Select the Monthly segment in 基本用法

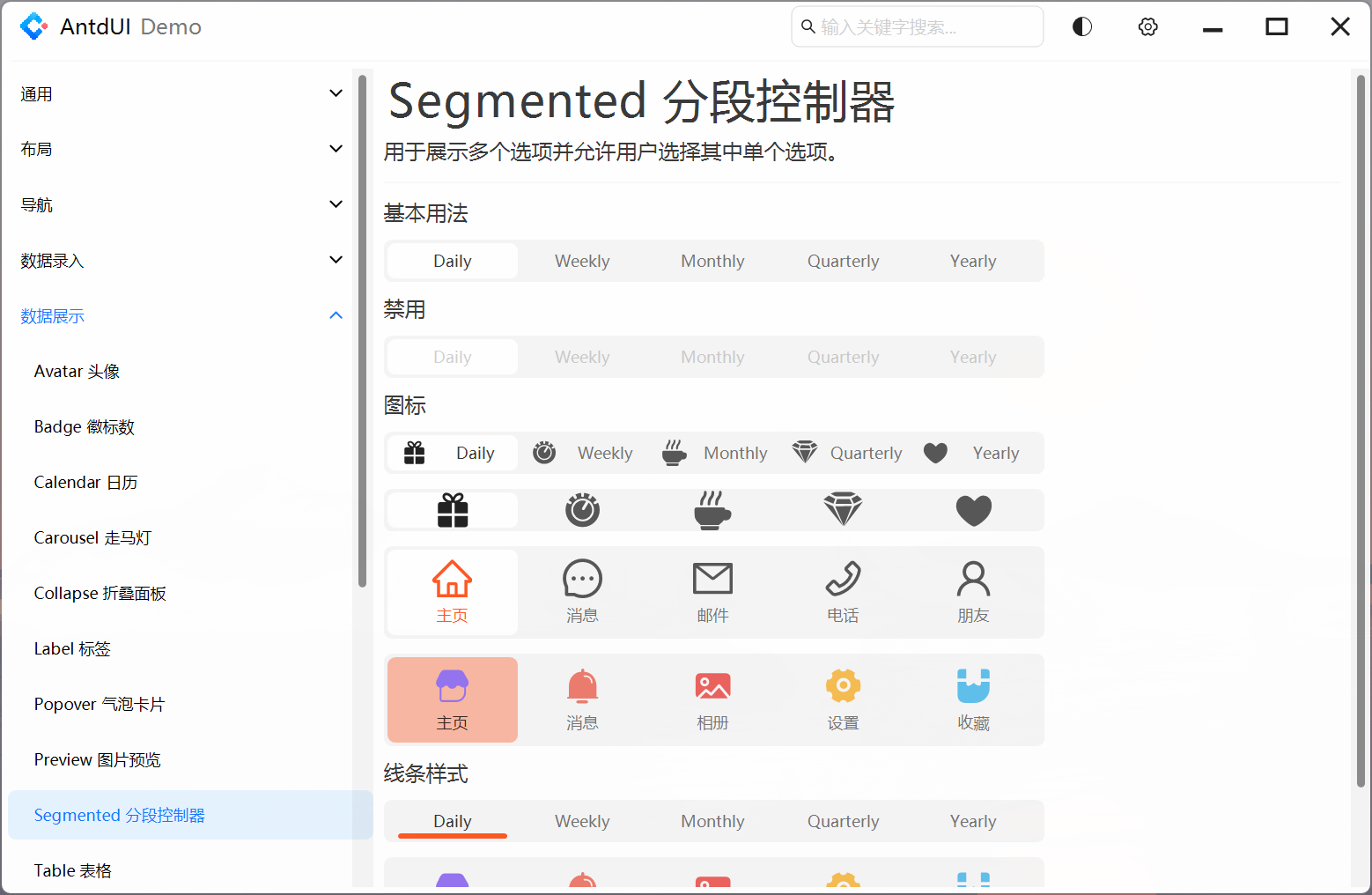coord(712,261)
